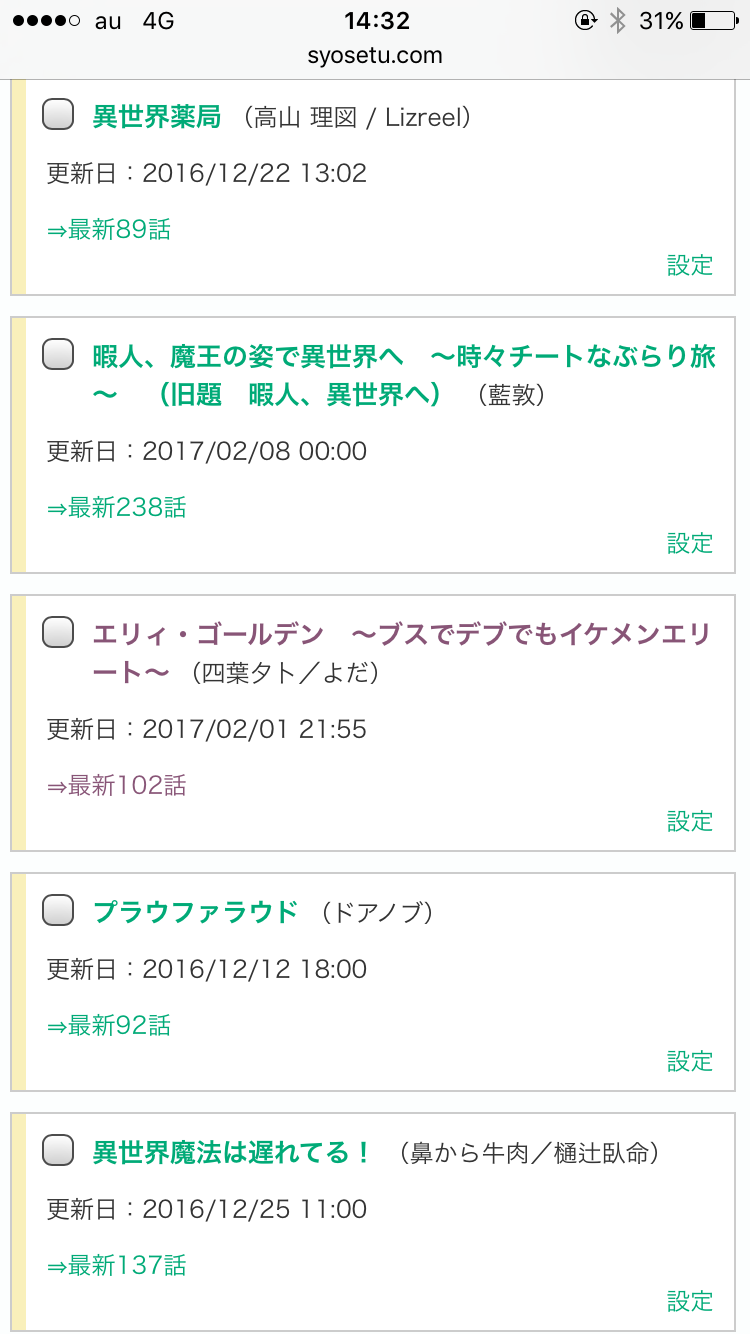The width and height of the screenshot is (750, 1334).
Task: Toggle the プラウファラウド checkbox
Action: 58,911
